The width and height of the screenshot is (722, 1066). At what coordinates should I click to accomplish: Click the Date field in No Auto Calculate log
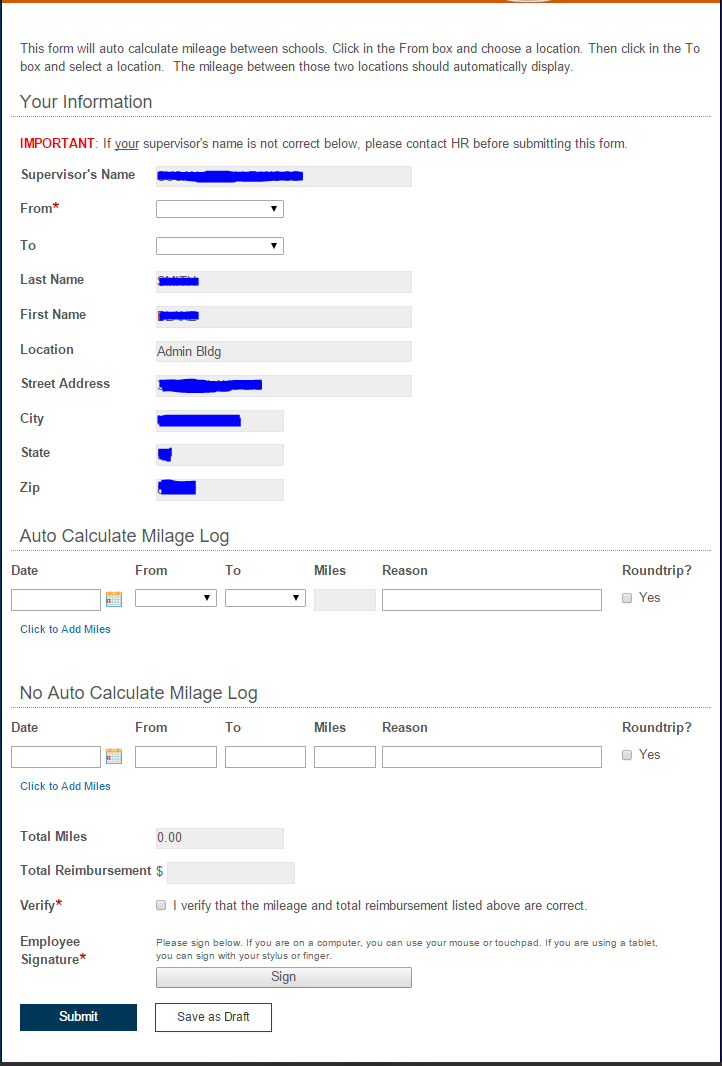(x=56, y=756)
